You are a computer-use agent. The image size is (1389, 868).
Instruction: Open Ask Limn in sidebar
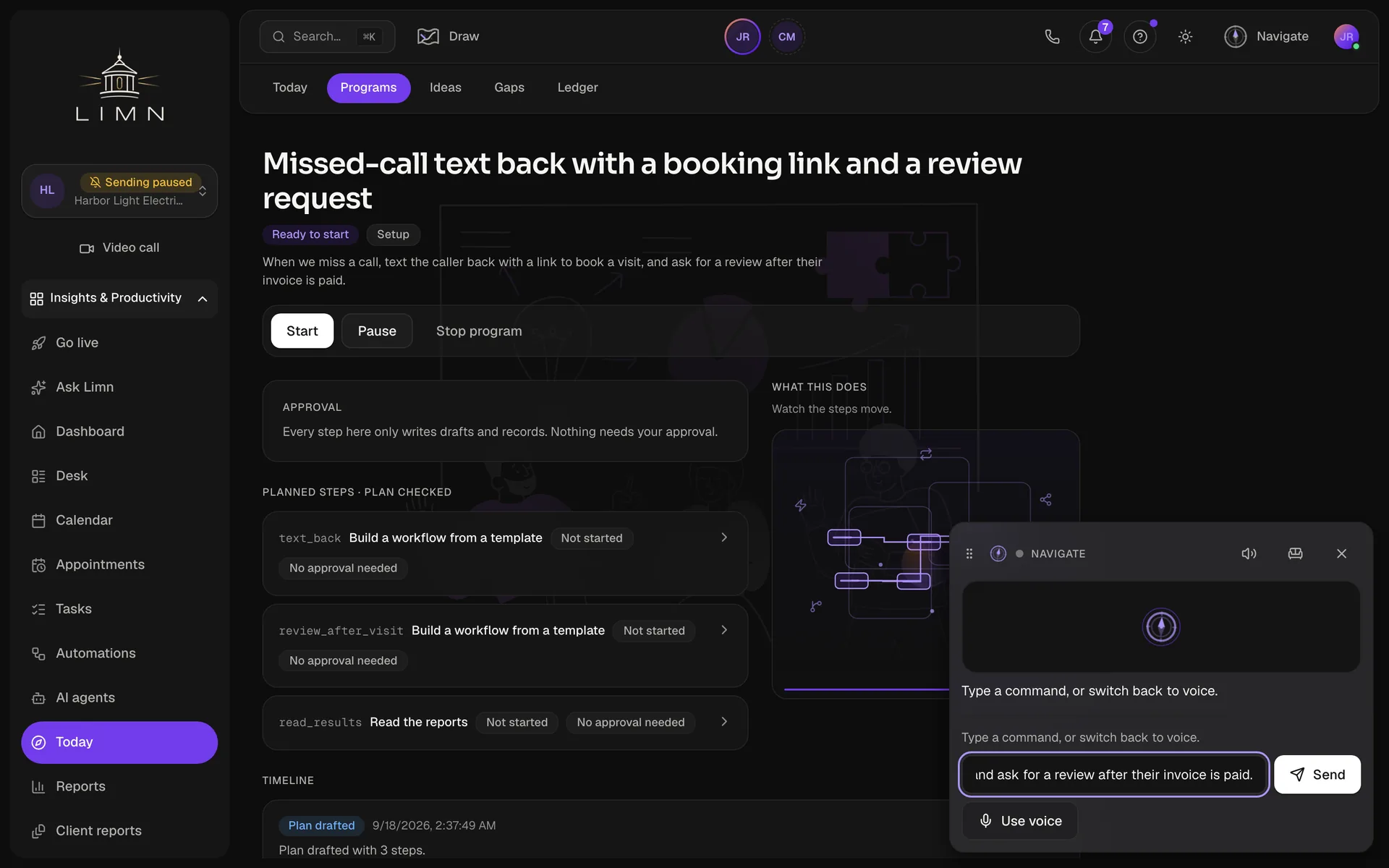[119, 387]
